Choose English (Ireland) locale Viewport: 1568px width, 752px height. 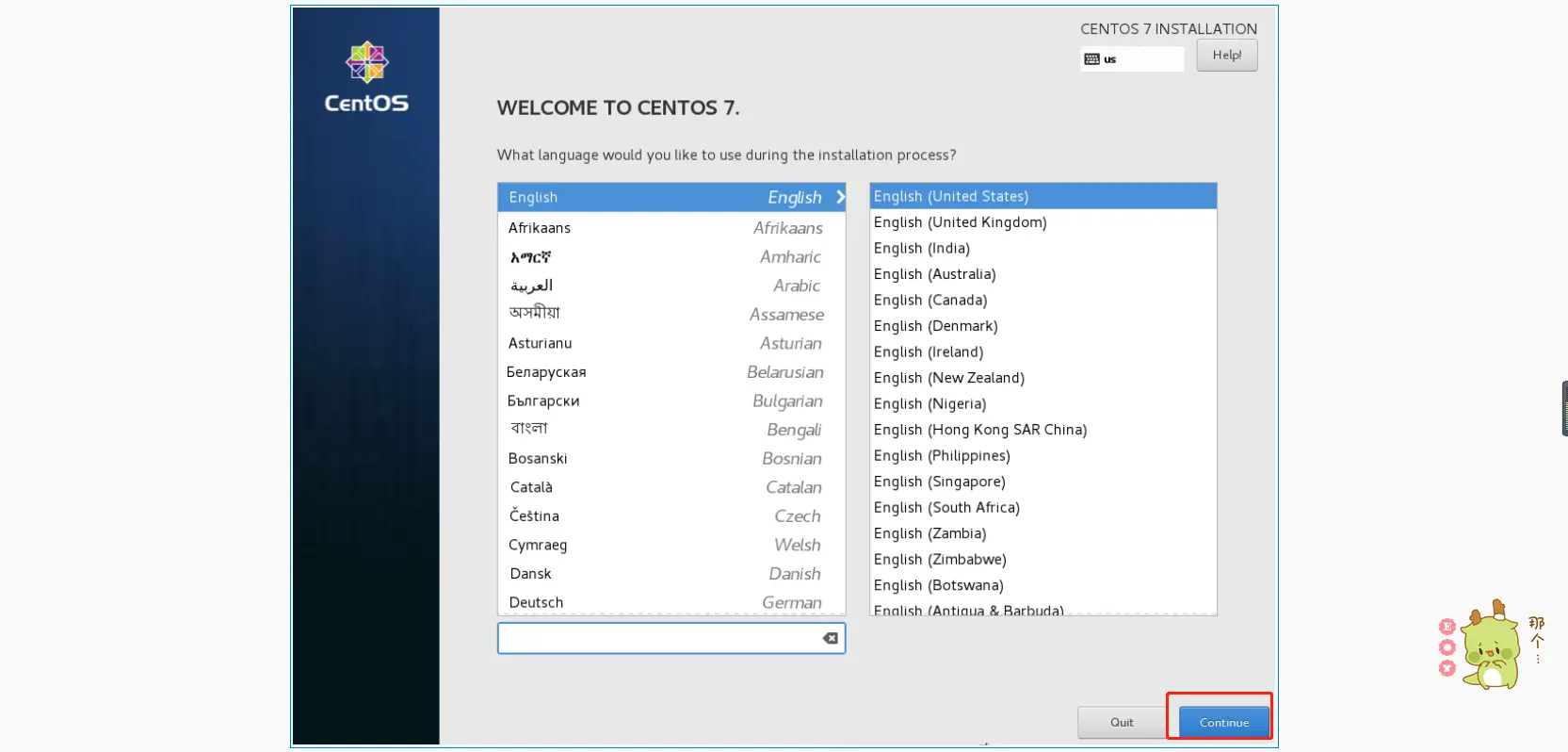[x=1043, y=351]
